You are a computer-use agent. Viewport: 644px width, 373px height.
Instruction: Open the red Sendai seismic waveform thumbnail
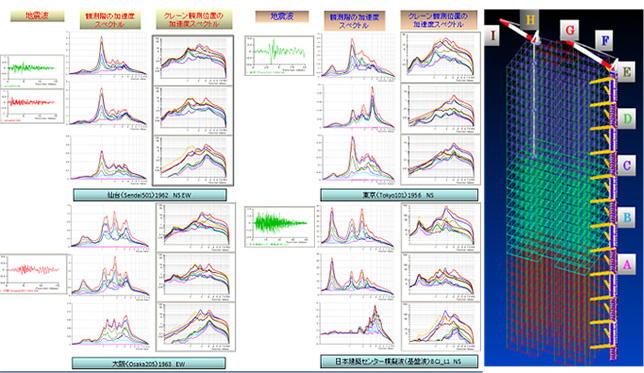pos(32,106)
